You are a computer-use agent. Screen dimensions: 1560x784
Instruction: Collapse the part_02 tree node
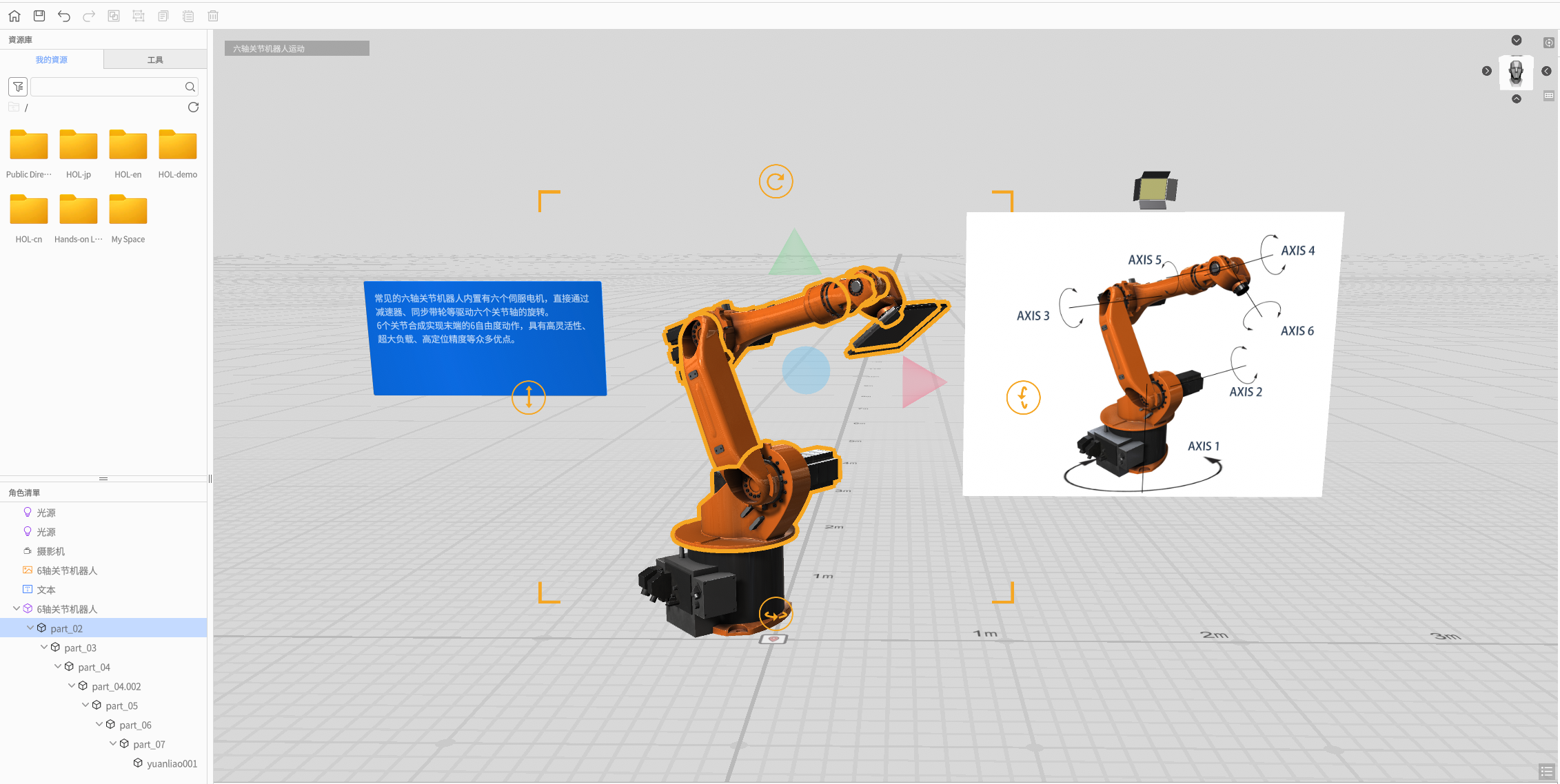30,628
